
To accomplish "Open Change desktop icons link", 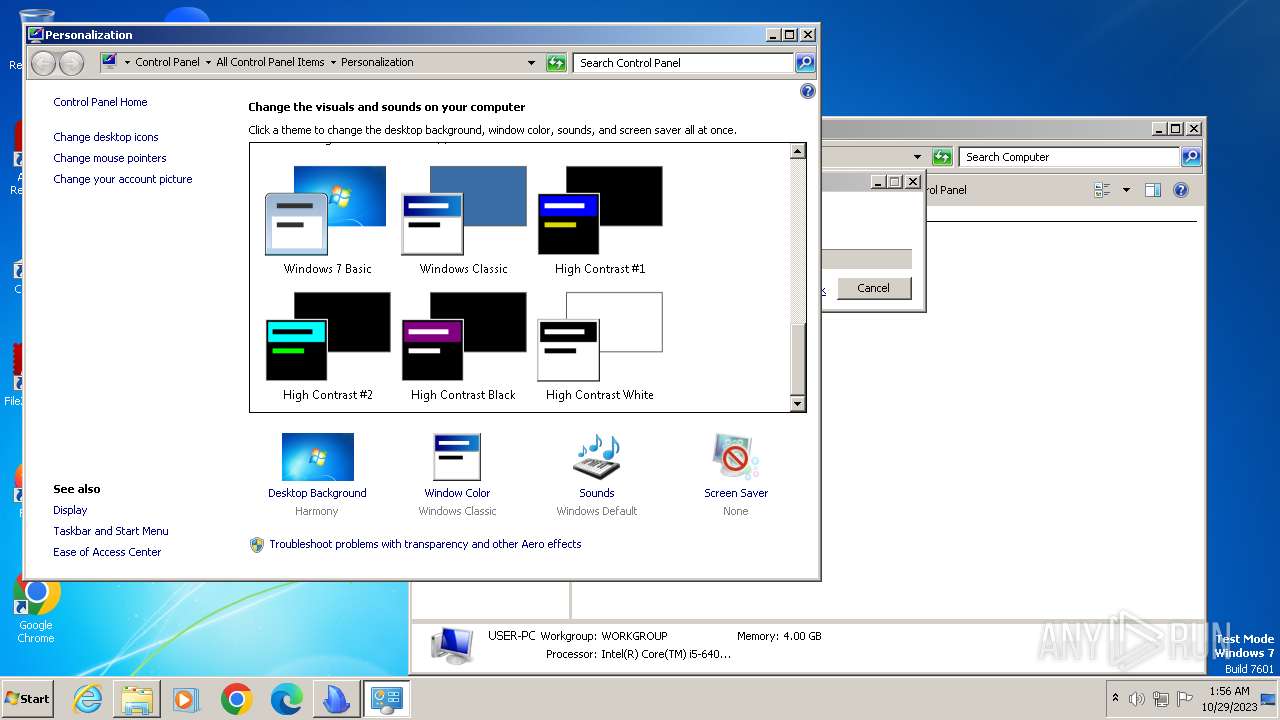I will coord(106,137).
